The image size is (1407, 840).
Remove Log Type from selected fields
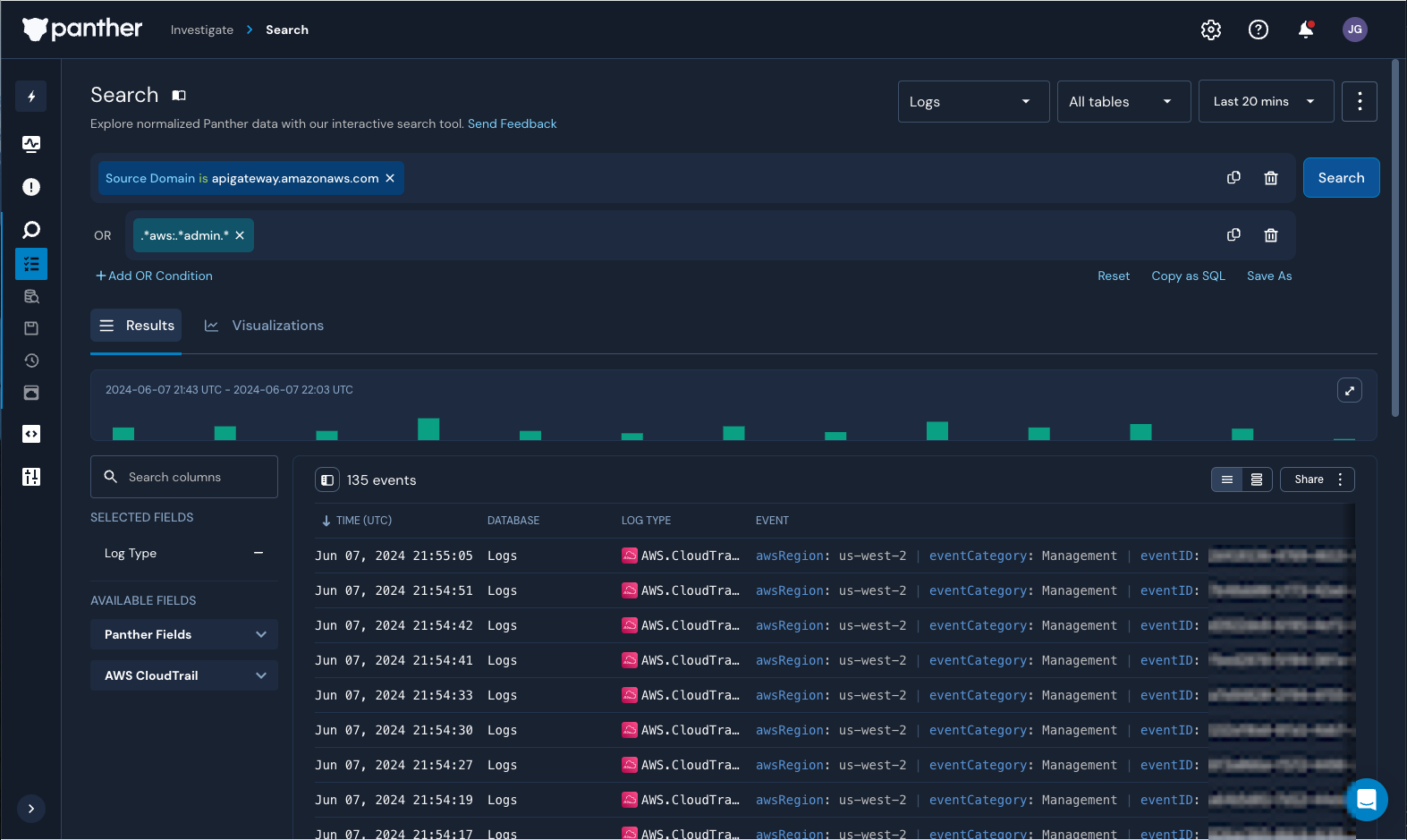click(x=259, y=553)
